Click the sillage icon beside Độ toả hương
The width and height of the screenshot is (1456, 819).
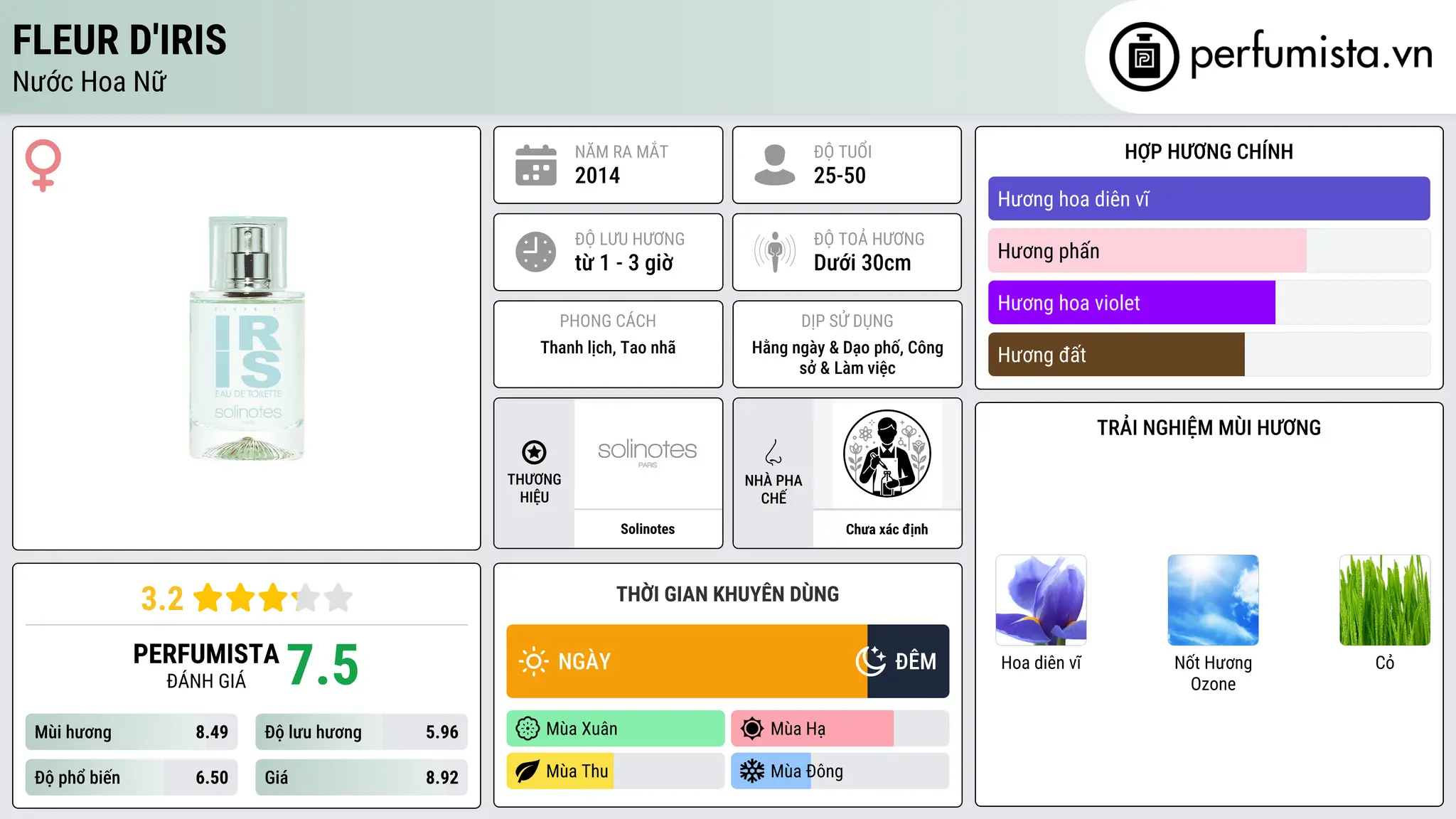(x=775, y=252)
